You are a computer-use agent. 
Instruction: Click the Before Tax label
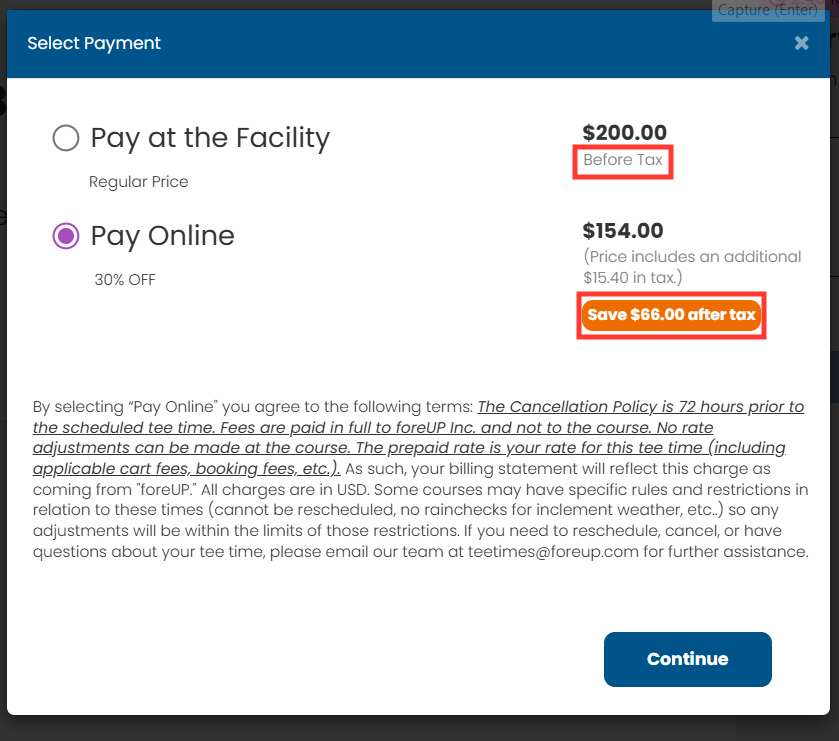pos(623,160)
